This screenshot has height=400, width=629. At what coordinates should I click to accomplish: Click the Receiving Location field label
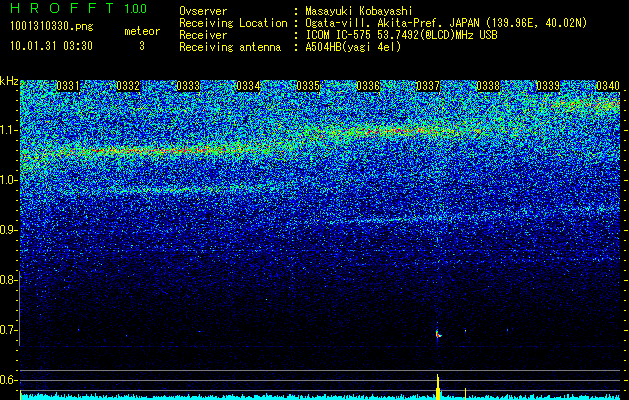(x=233, y=23)
